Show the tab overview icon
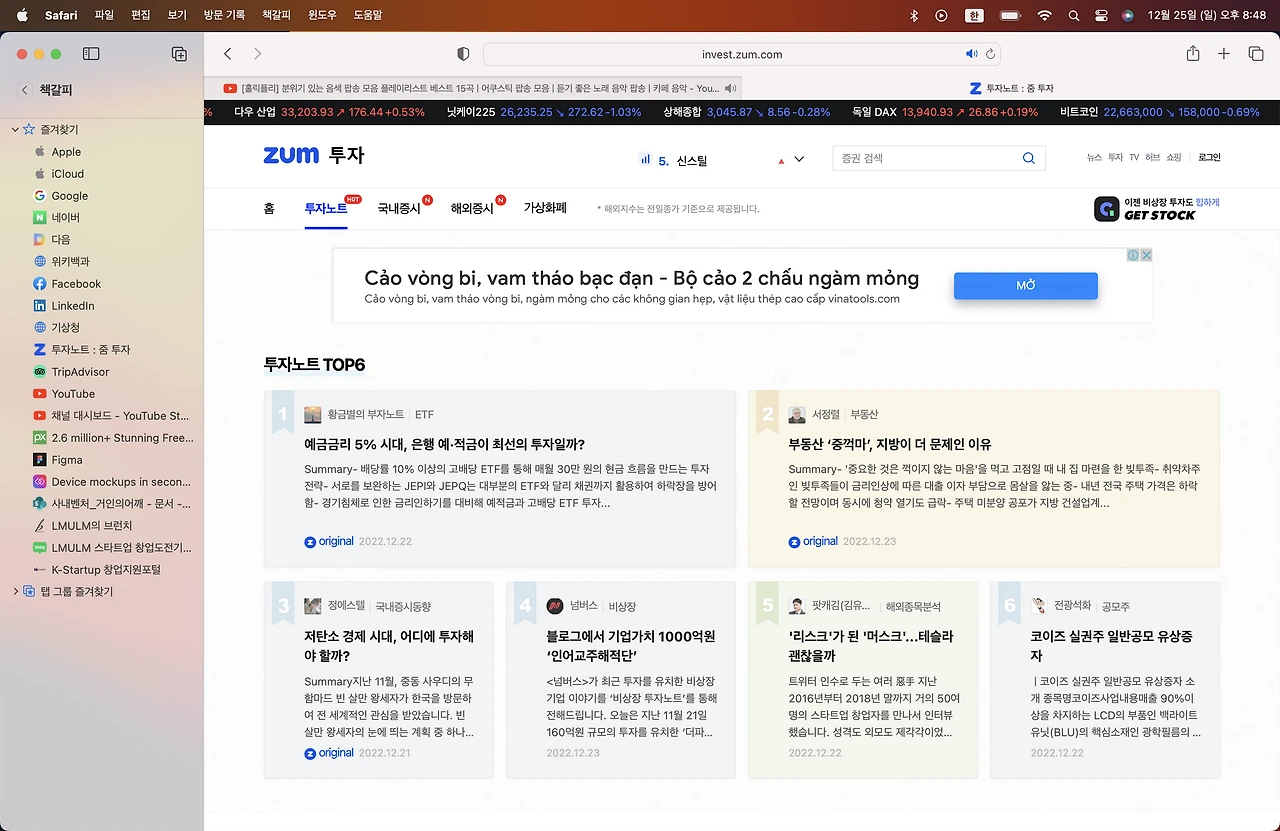The width and height of the screenshot is (1280, 831). coord(1256,54)
